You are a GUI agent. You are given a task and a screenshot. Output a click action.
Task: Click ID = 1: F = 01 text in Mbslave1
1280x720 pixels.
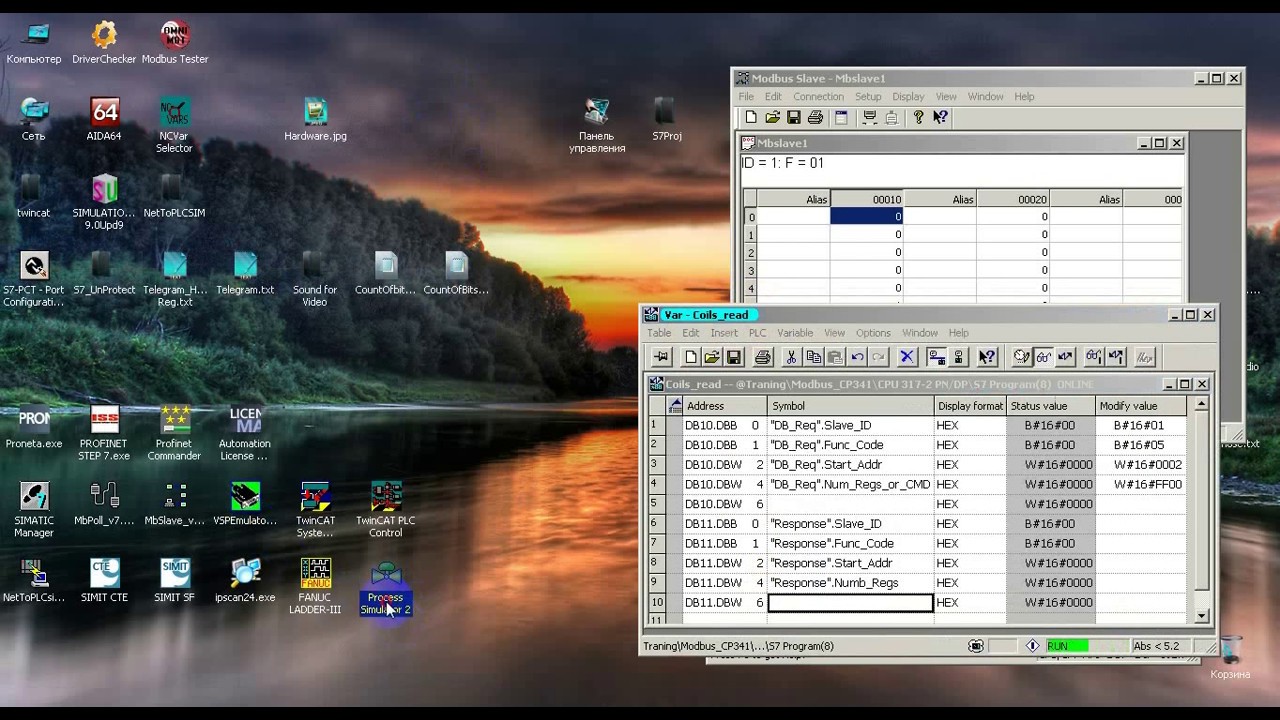783,163
